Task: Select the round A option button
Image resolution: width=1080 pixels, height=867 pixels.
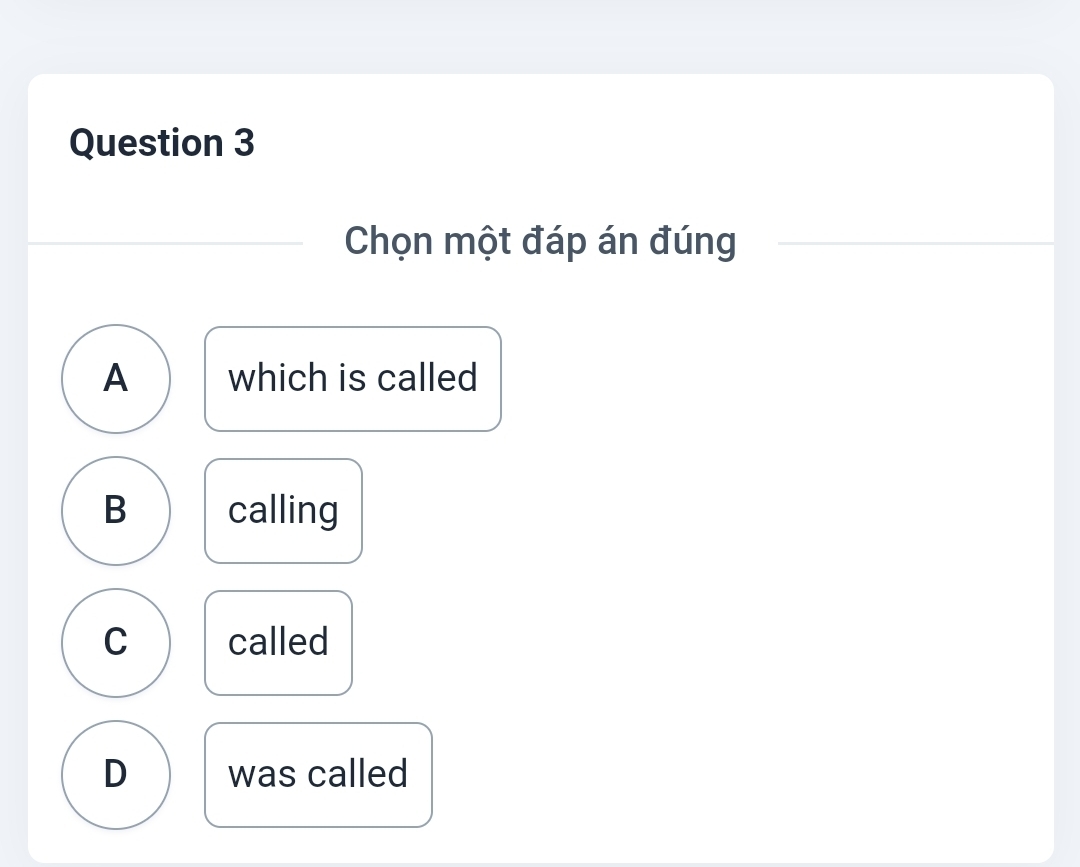Action: point(116,379)
